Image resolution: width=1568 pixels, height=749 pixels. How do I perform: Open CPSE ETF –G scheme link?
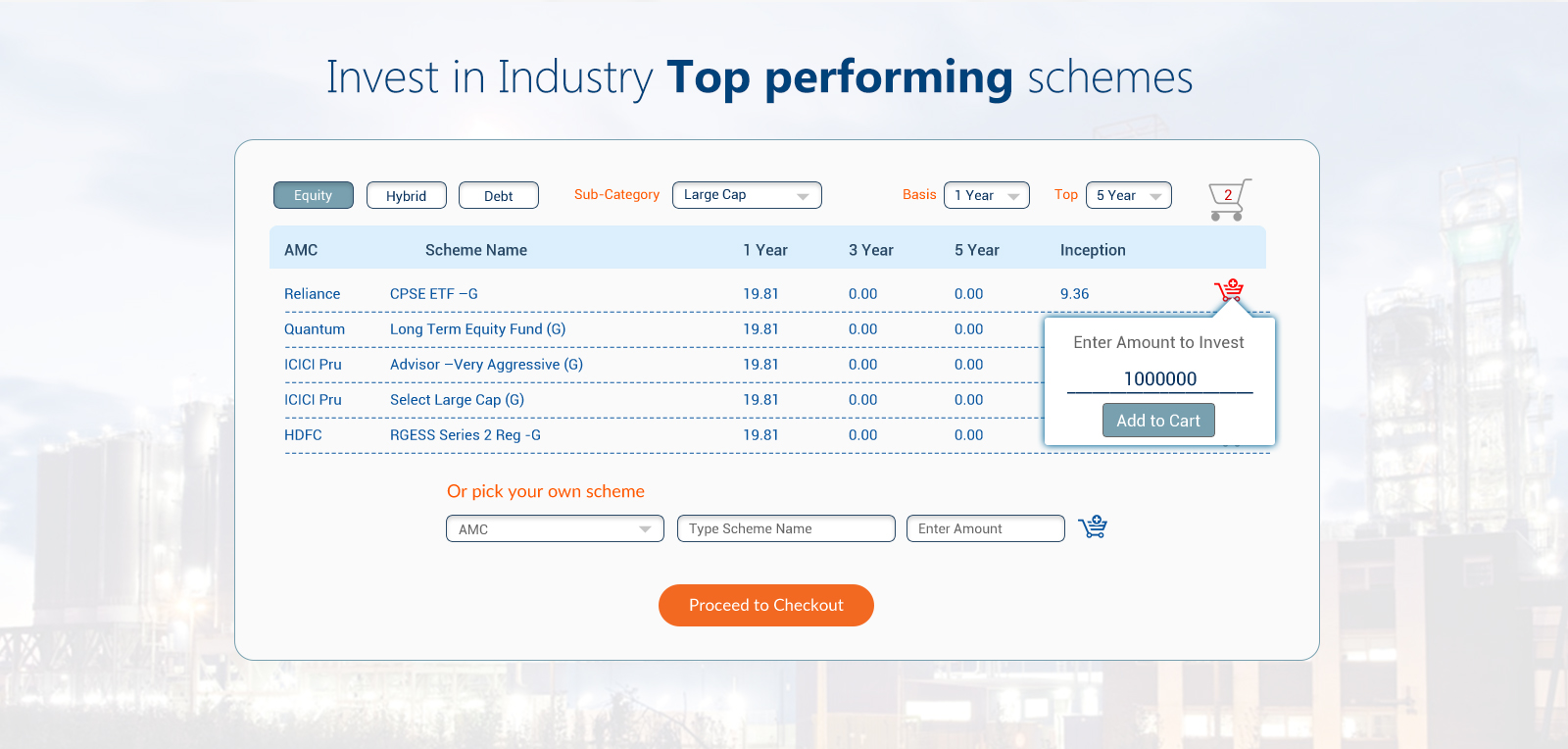433,294
